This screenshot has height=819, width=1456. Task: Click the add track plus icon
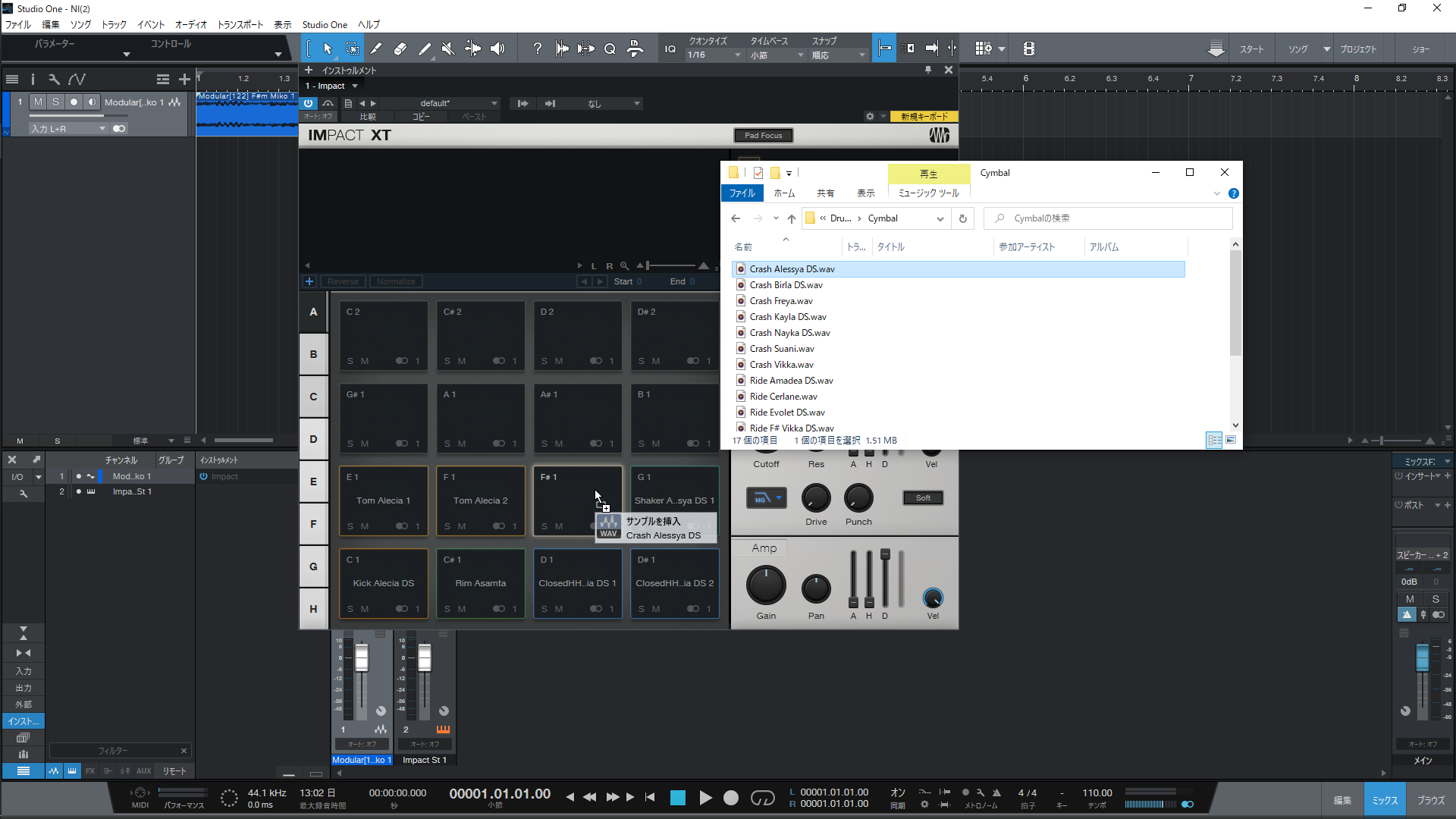(x=184, y=79)
